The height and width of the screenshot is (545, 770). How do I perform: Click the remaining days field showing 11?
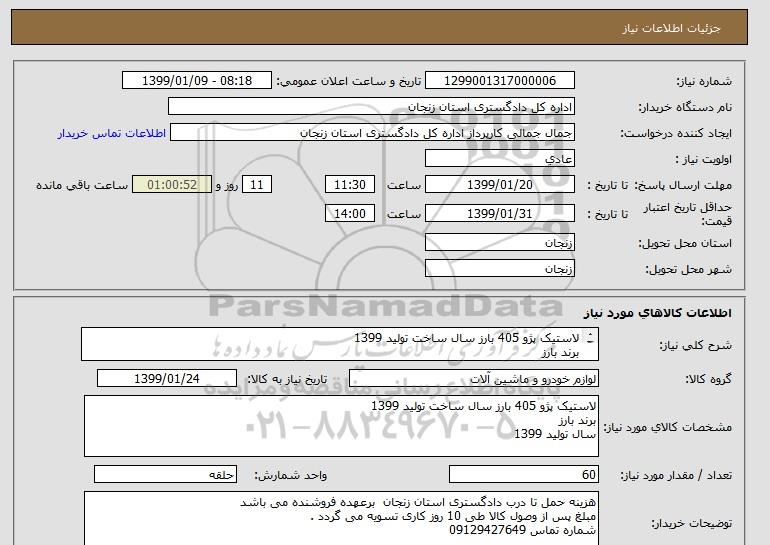coord(257,185)
